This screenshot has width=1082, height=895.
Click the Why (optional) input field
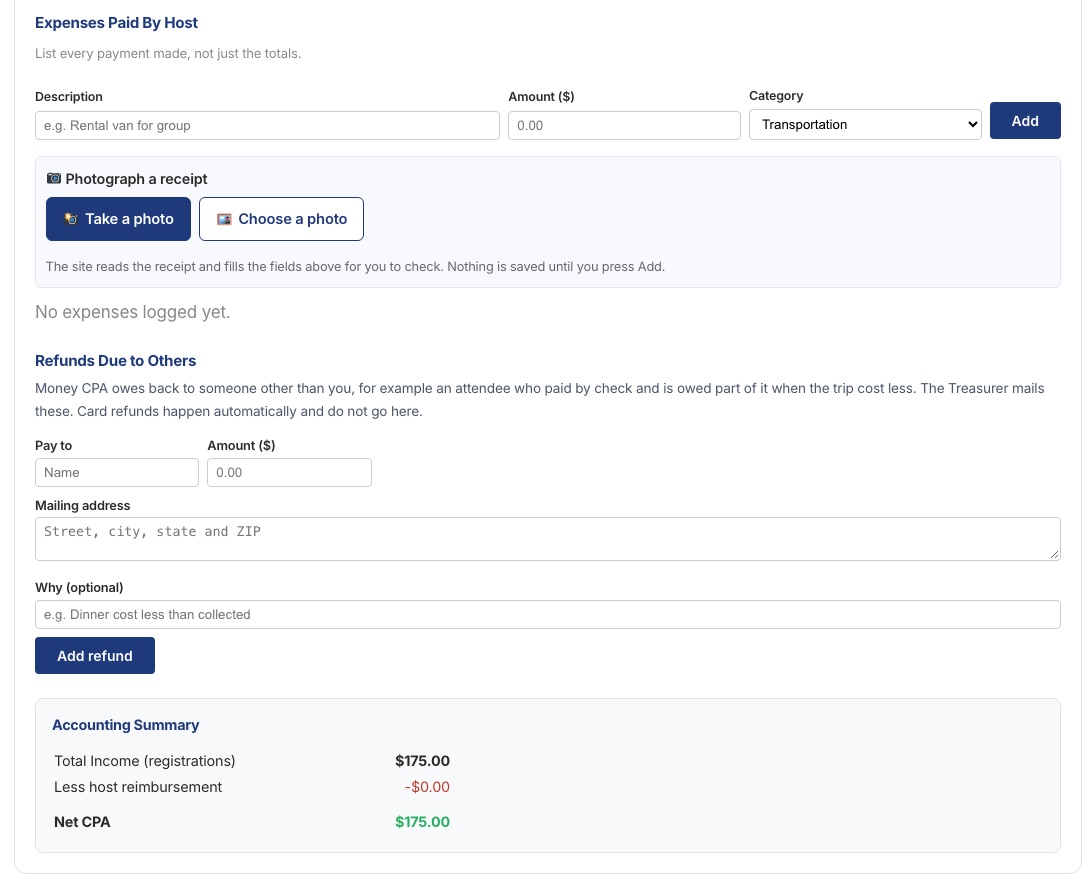[547, 614]
